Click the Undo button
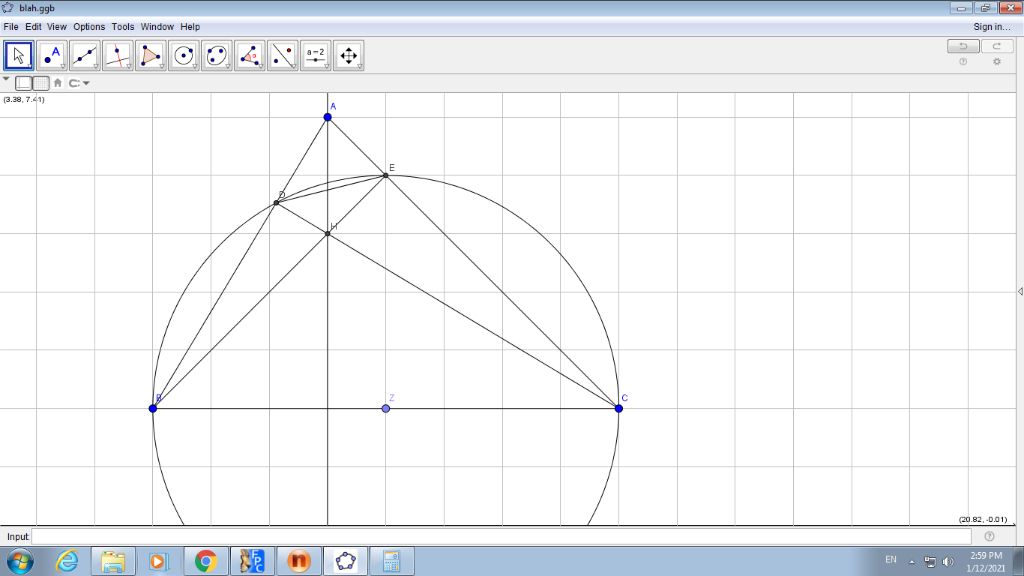The image size is (1024, 576). 963,46
